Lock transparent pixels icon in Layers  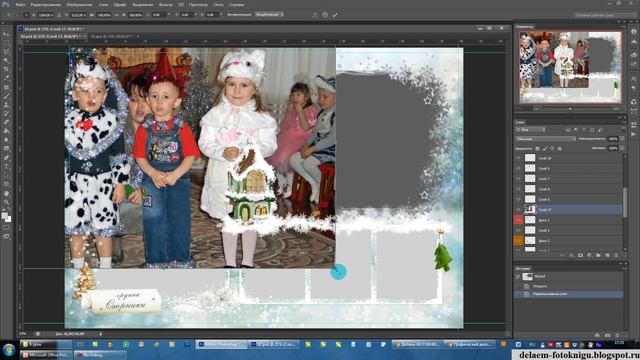538,149
